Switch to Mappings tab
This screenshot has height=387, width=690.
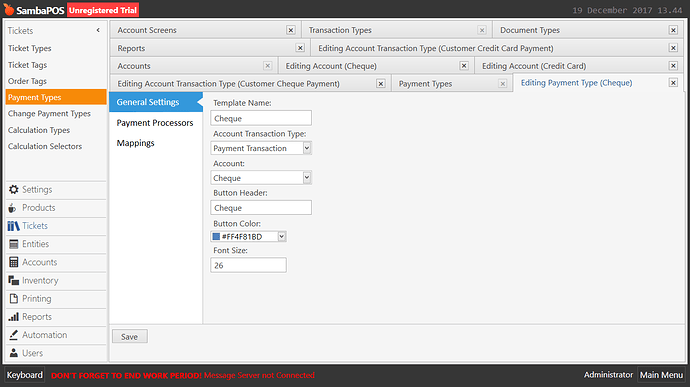tap(136, 143)
